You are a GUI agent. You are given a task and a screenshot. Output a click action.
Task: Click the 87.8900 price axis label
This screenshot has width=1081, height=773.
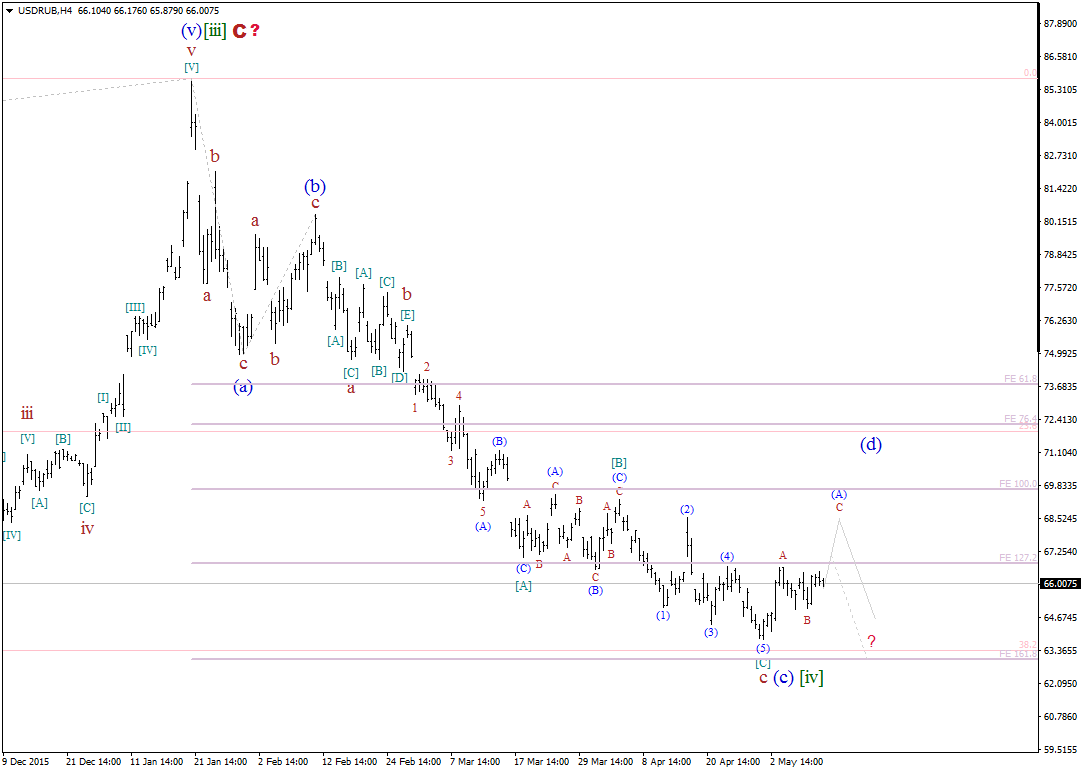click(1060, 23)
